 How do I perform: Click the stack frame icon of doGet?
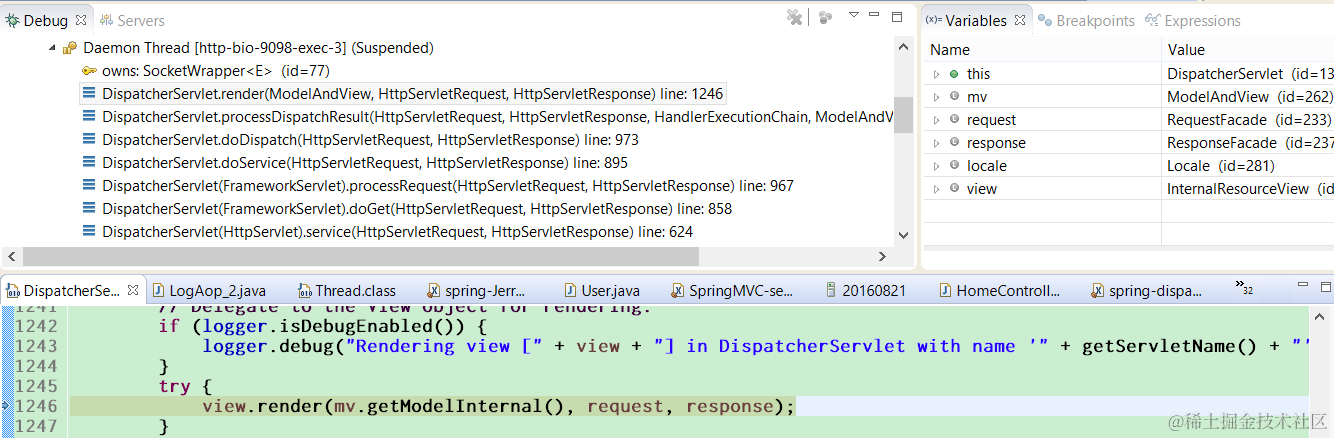point(89,209)
